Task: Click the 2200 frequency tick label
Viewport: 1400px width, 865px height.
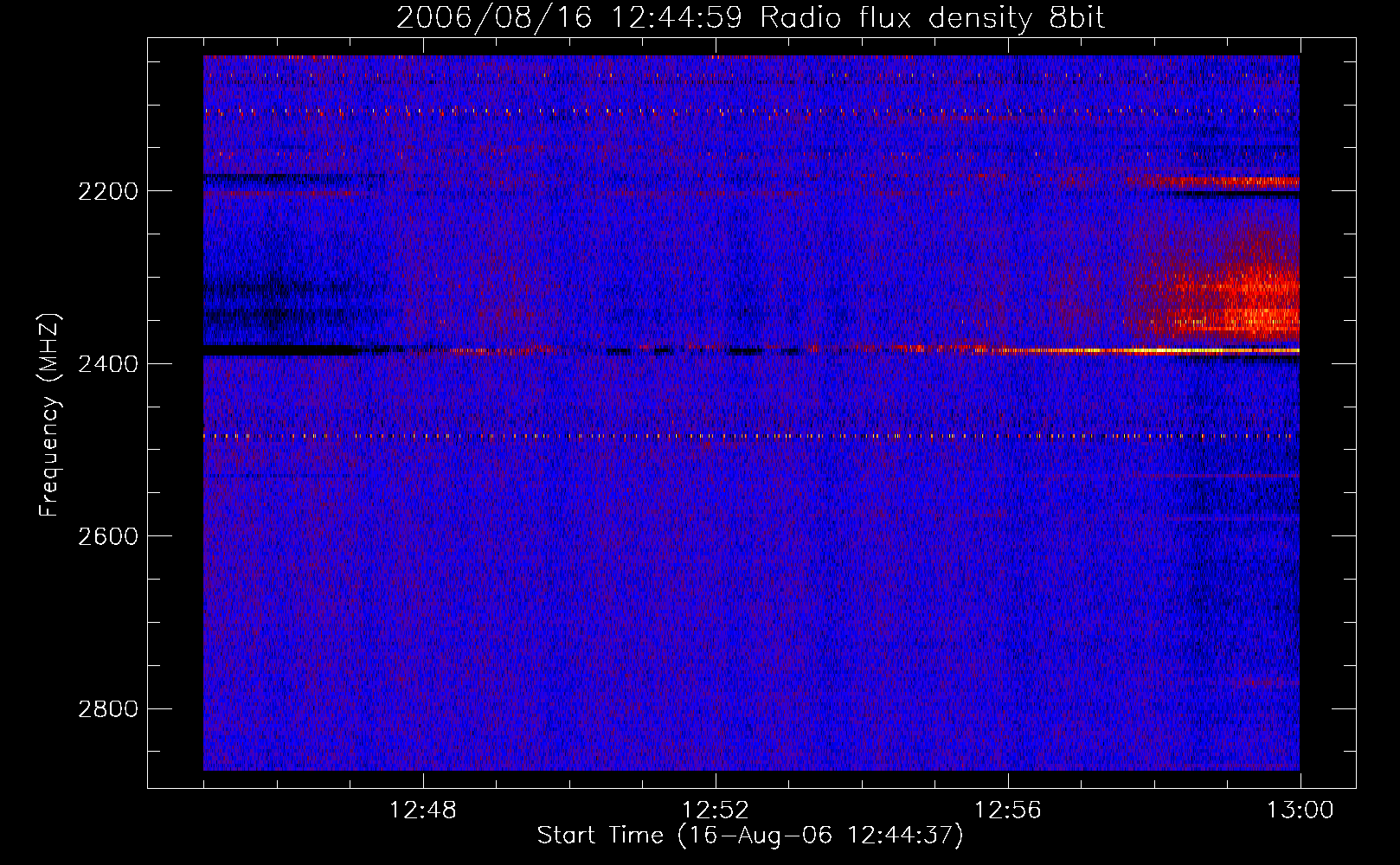Action: coord(108,191)
